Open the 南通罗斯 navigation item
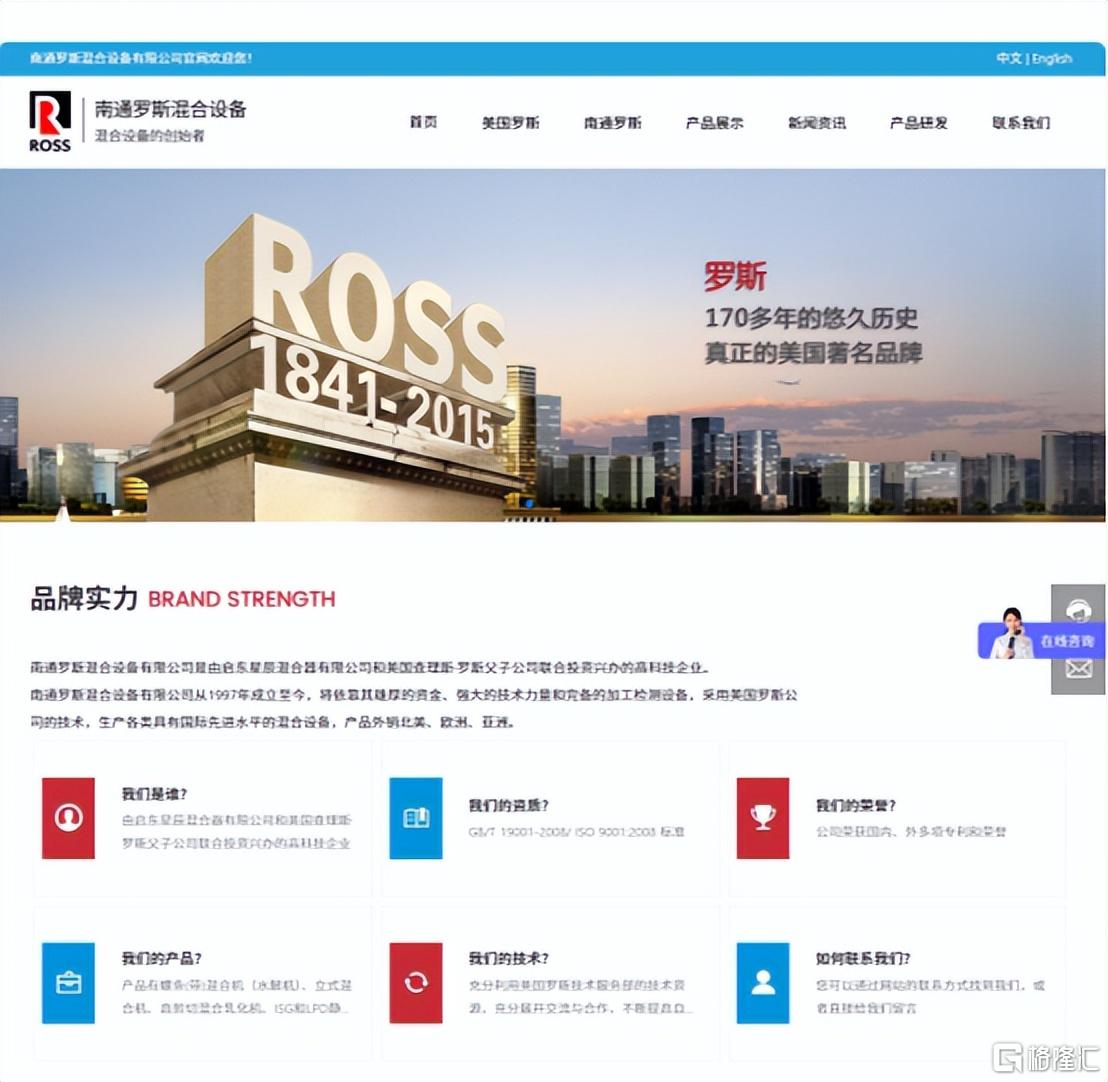Screen dimensions: 1108x1082 pyautogui.click(x=613, y=123)
